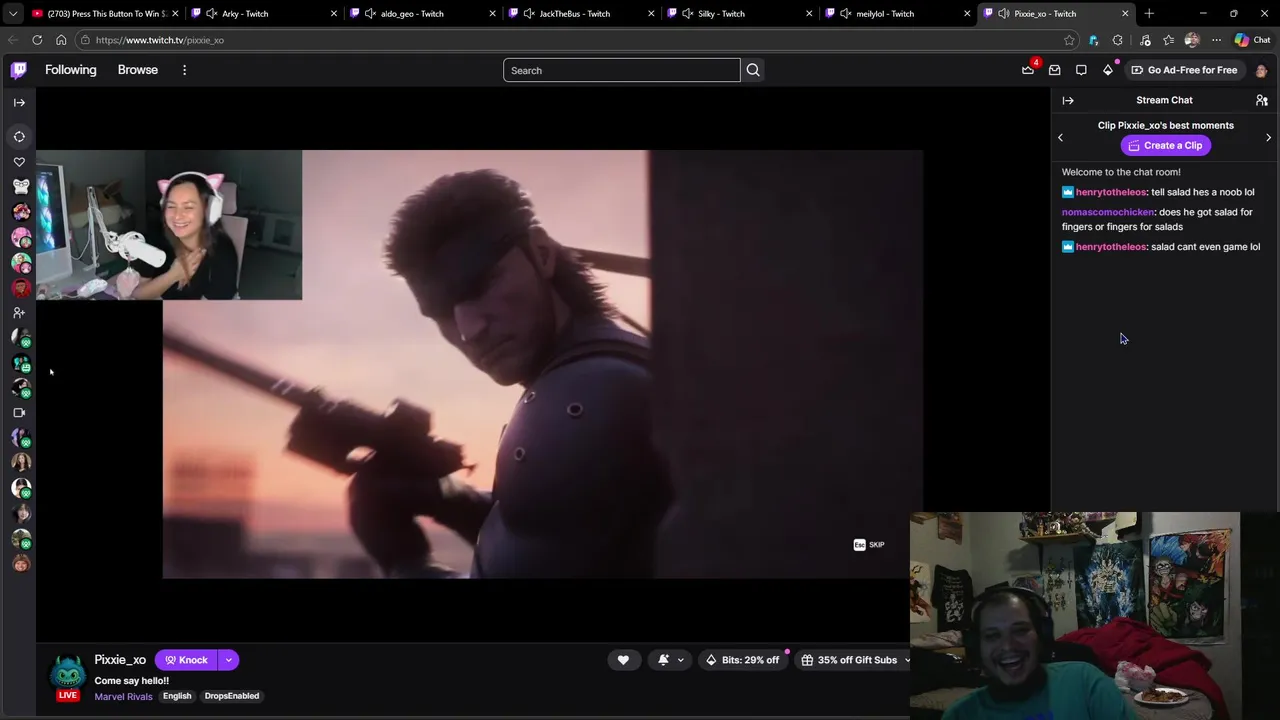Open the whispers speech bubble icon
Screen dimensions: 1280x720
coord(1081,70)
